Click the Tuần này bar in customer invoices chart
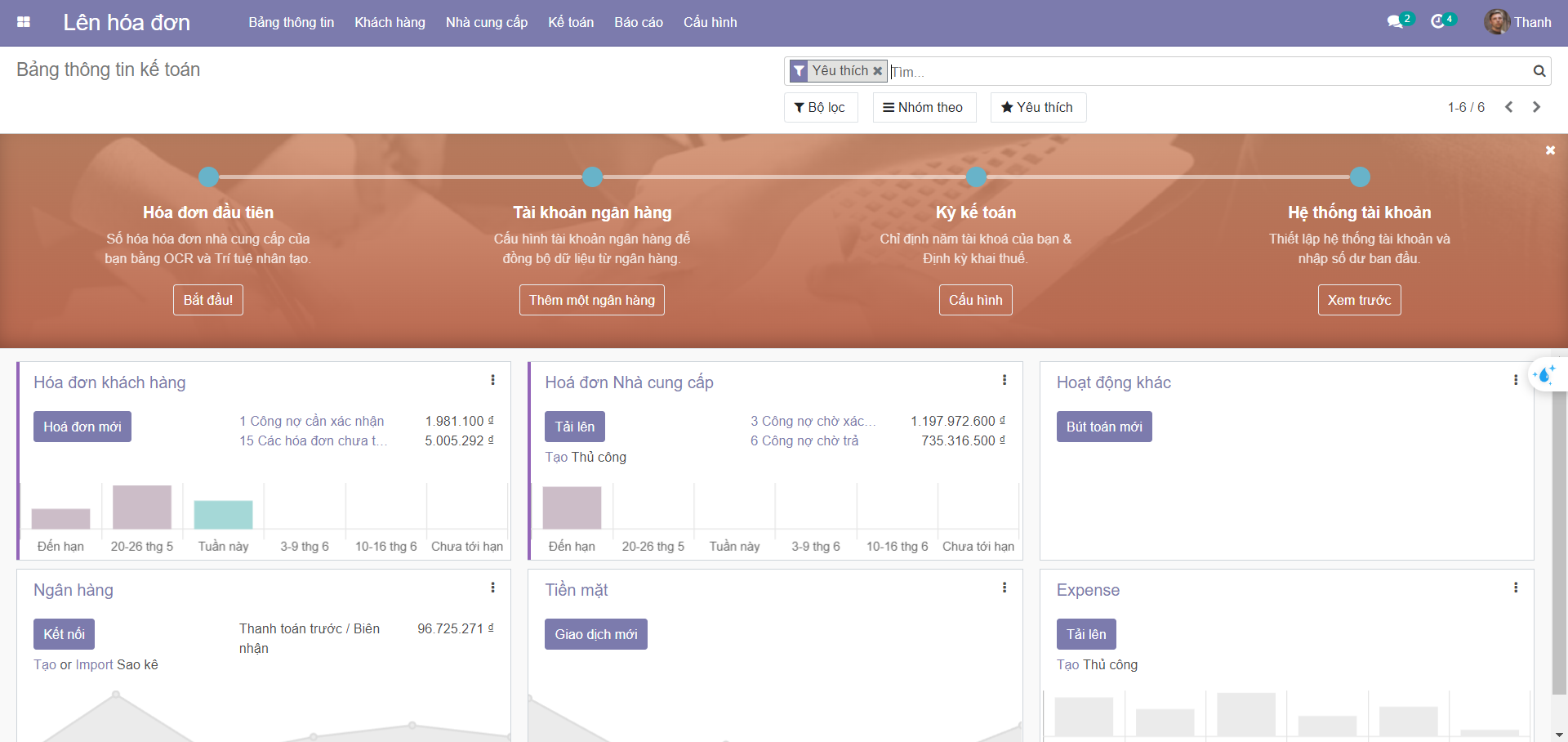Viewport: 1568px width, 742px height. [223, 515]
